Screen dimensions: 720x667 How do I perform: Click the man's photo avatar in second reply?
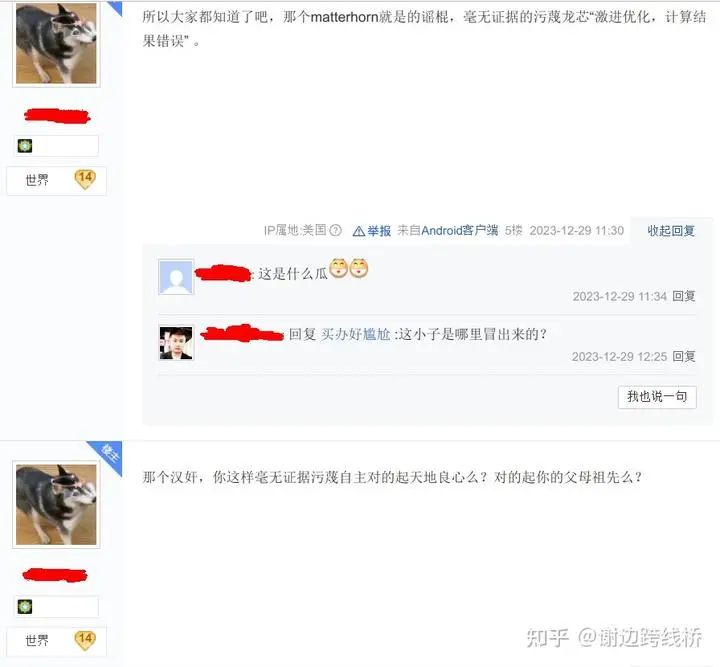coord(176,342)
